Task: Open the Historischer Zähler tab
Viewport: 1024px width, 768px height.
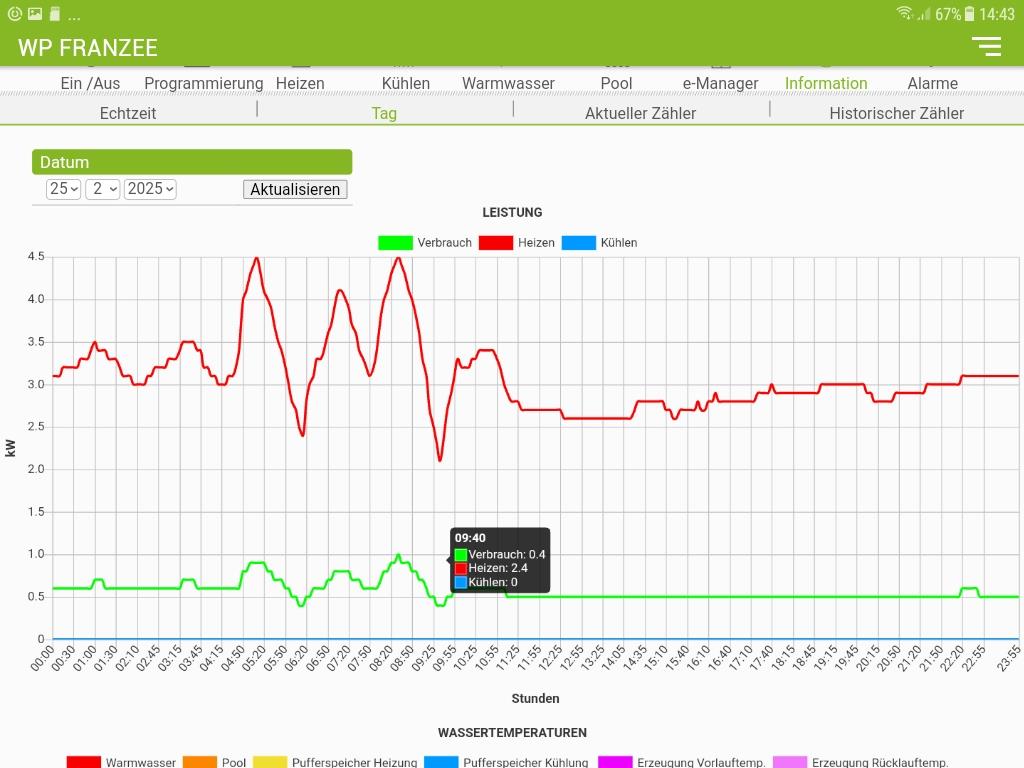Action: [x=896, y=113]
